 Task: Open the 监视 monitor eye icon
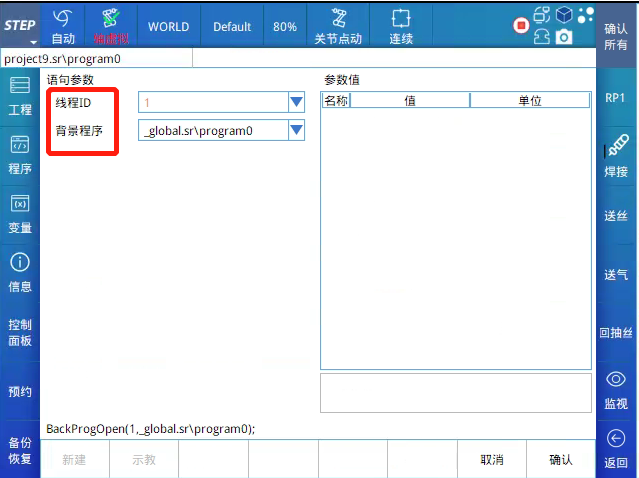click(616, 388)
